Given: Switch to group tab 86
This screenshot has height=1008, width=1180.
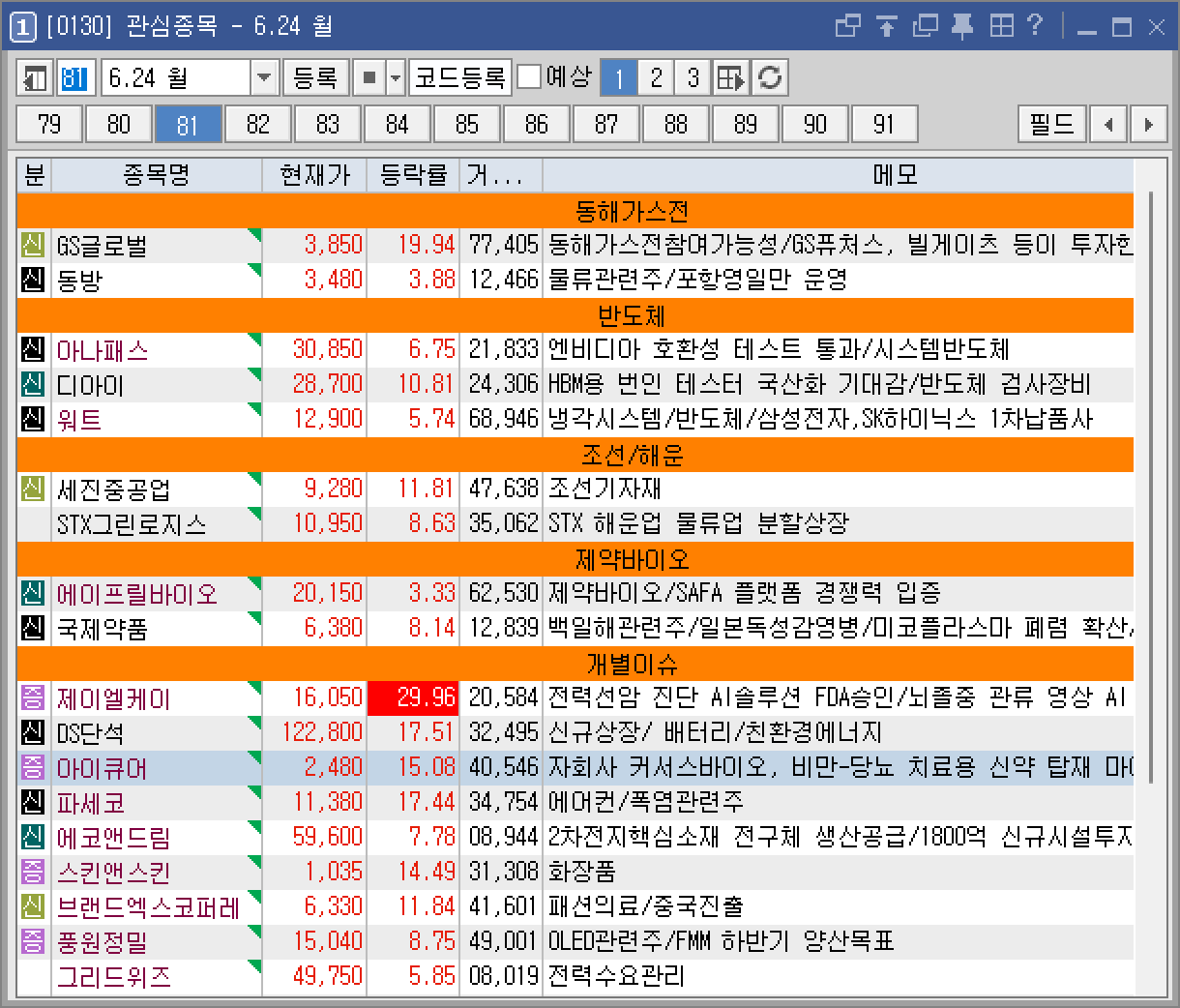Looking at the screenshot, I should click(x=537, y=124).
